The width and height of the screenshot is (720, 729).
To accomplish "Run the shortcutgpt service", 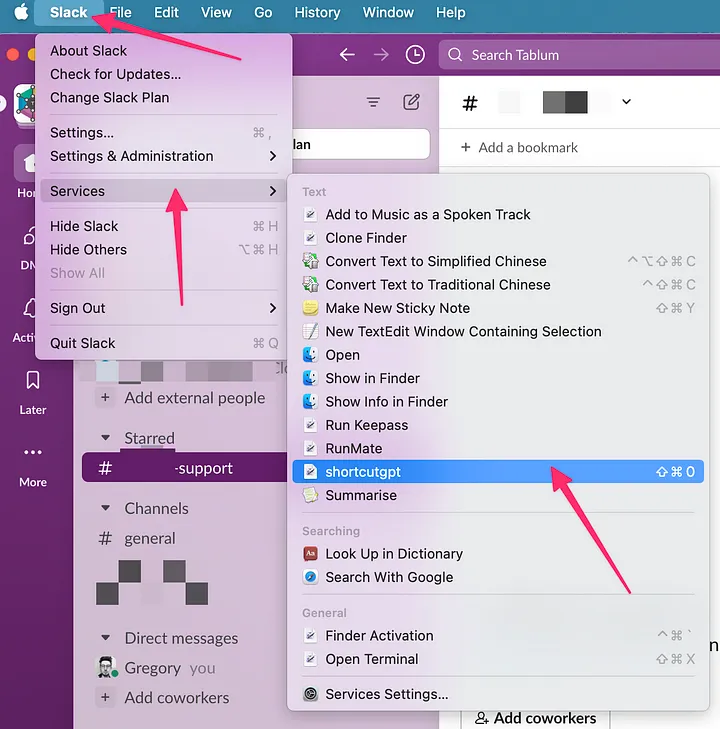I will tap(498, 471).
